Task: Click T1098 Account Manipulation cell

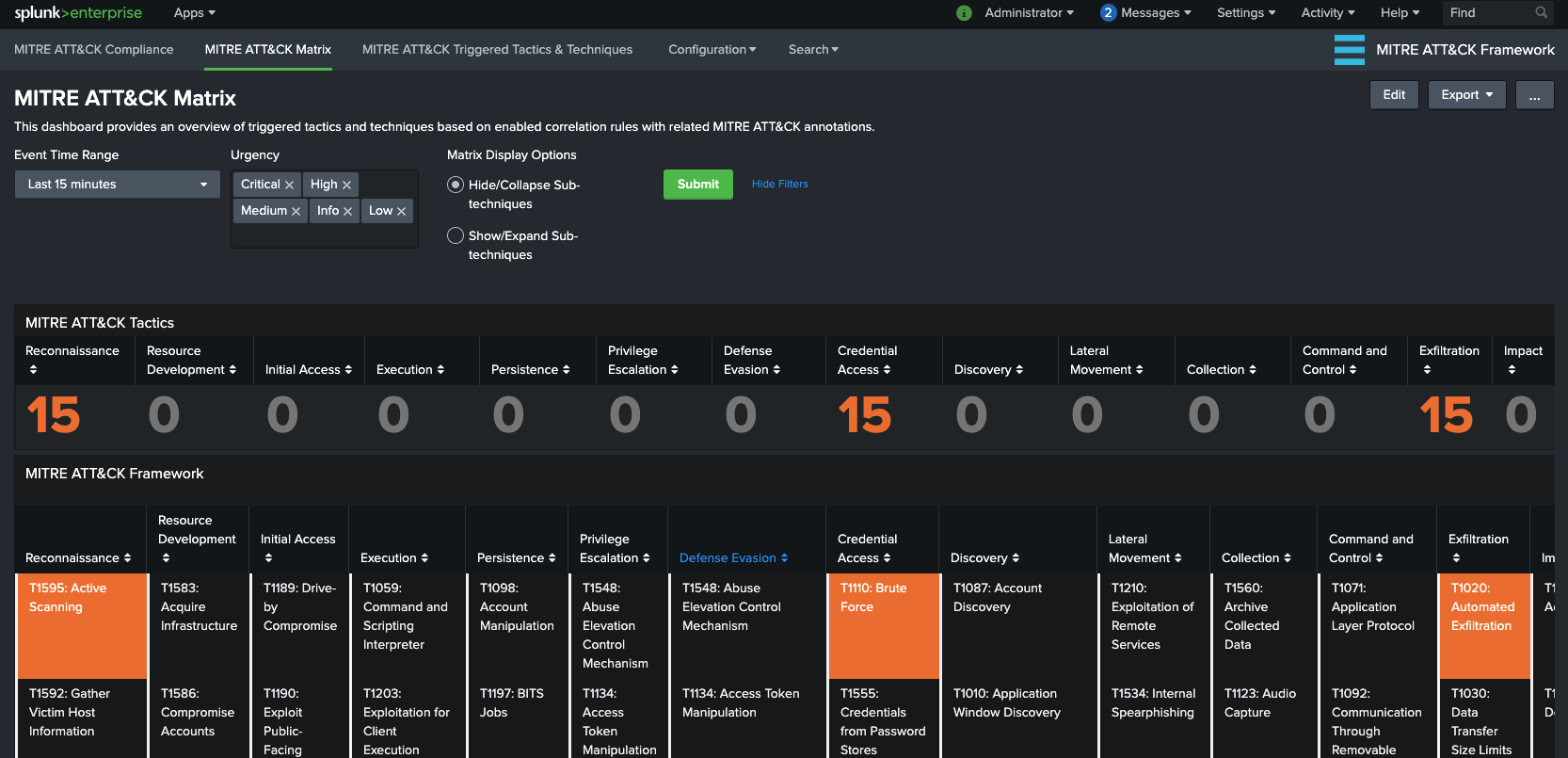Action: 518,626
